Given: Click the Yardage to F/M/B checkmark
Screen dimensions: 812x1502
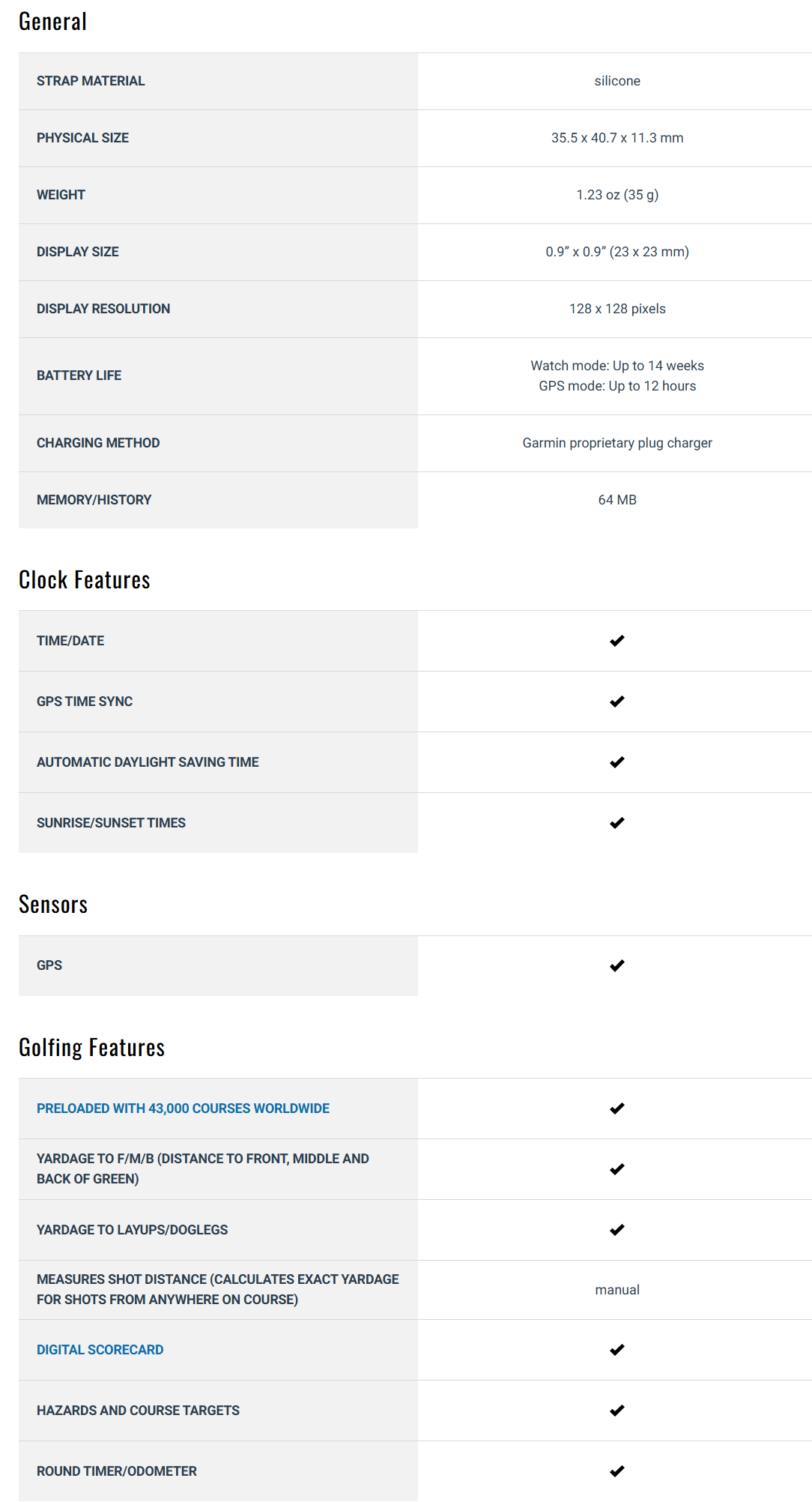Looking at the screenshot, I should [616, 1169].
